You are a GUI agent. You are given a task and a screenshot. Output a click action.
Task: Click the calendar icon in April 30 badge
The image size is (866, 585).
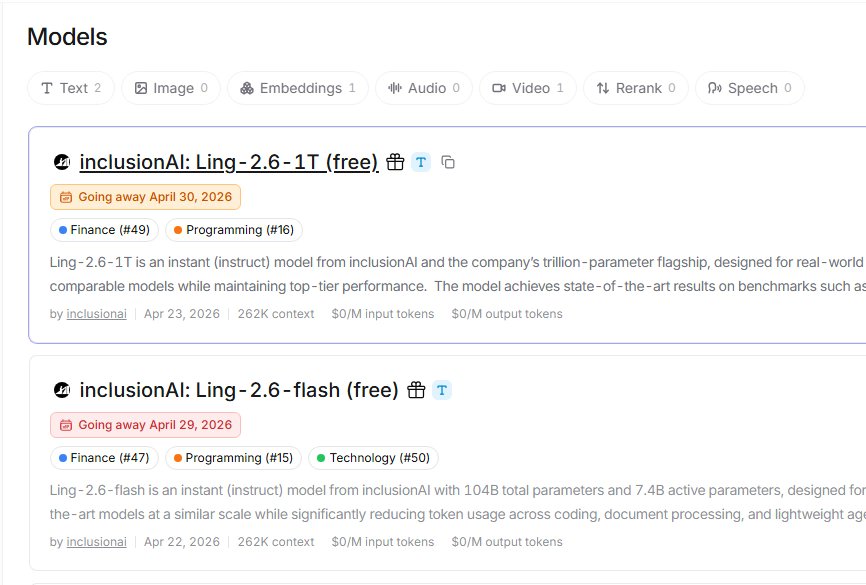point(66,197)
